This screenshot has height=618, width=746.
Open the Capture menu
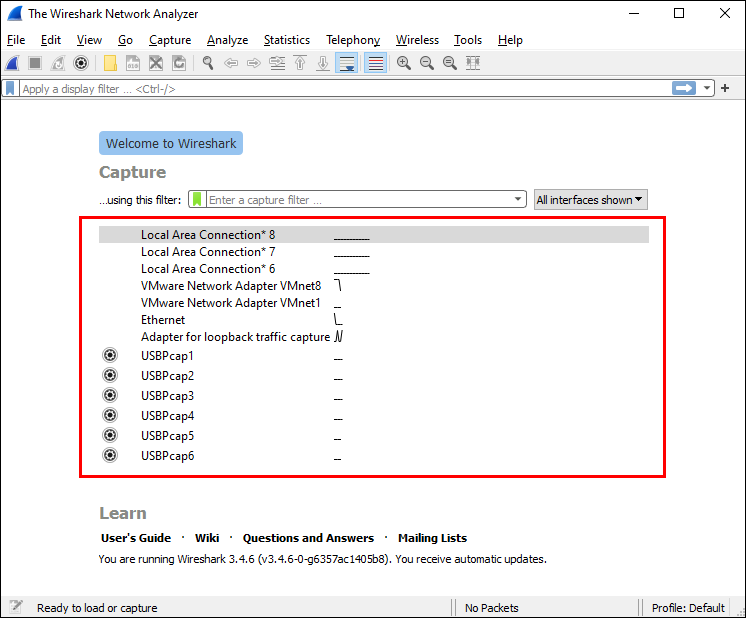[170, 40]
